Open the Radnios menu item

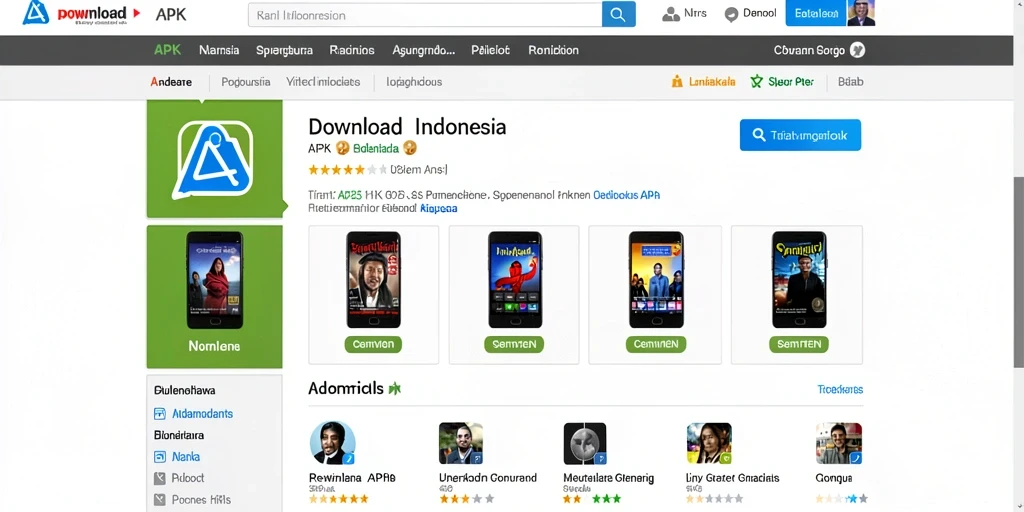[352, 50]
